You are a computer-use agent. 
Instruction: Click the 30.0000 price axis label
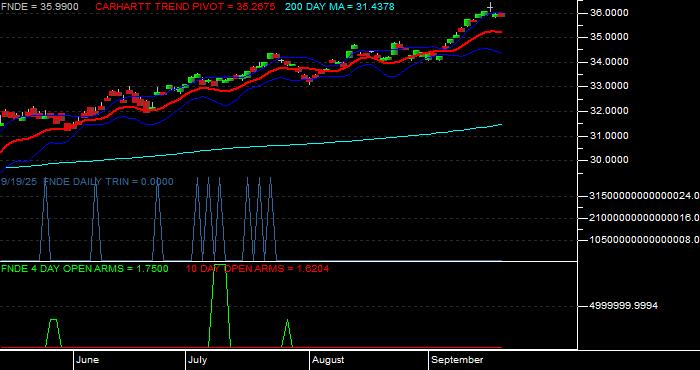pos(609,160)
